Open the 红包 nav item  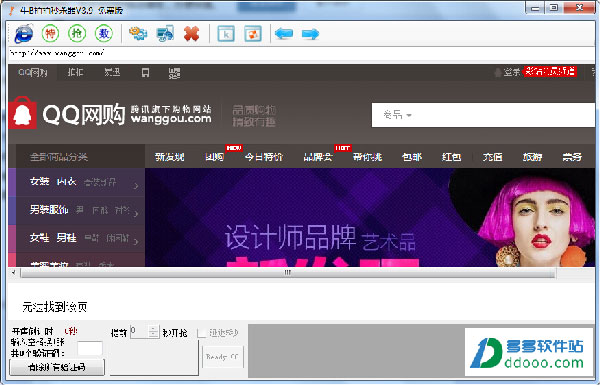point(452,157)
